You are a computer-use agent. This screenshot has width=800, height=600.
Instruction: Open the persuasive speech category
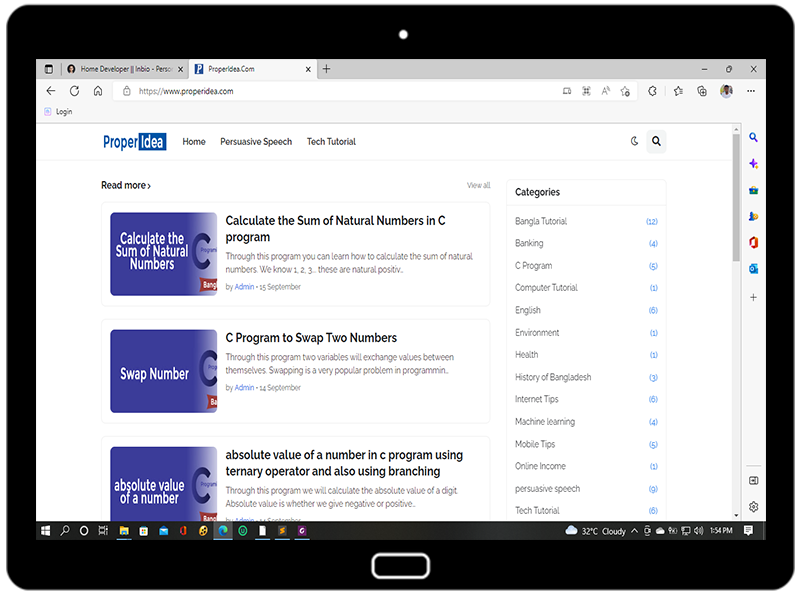(547, 489)
